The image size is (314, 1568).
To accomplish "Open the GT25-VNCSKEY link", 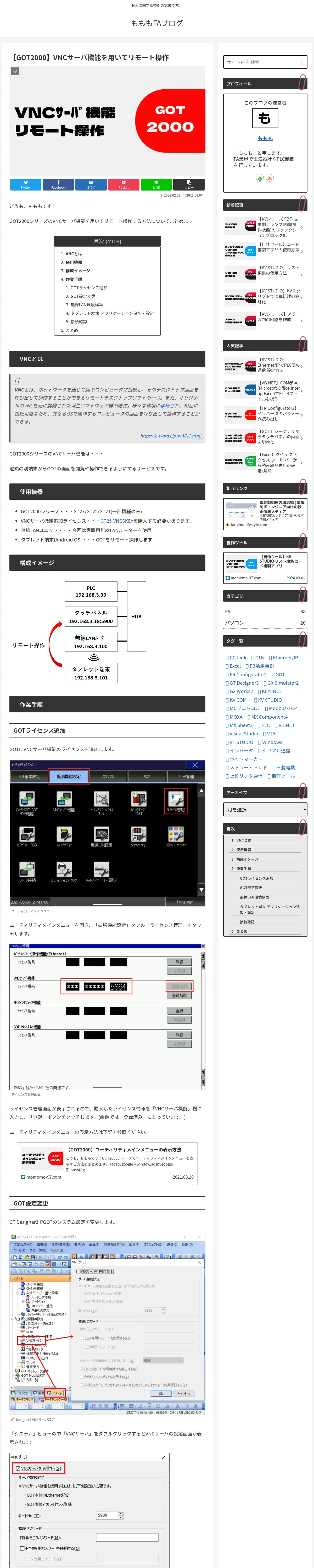I will tap(117, 521).
